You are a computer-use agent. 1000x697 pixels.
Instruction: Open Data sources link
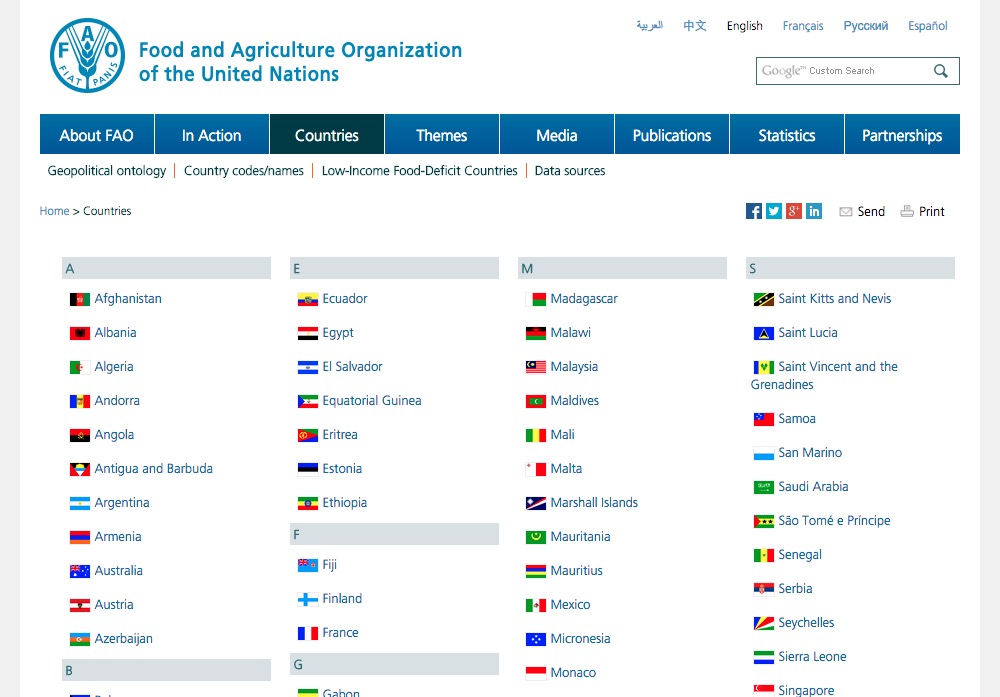(x=570, y=171)
